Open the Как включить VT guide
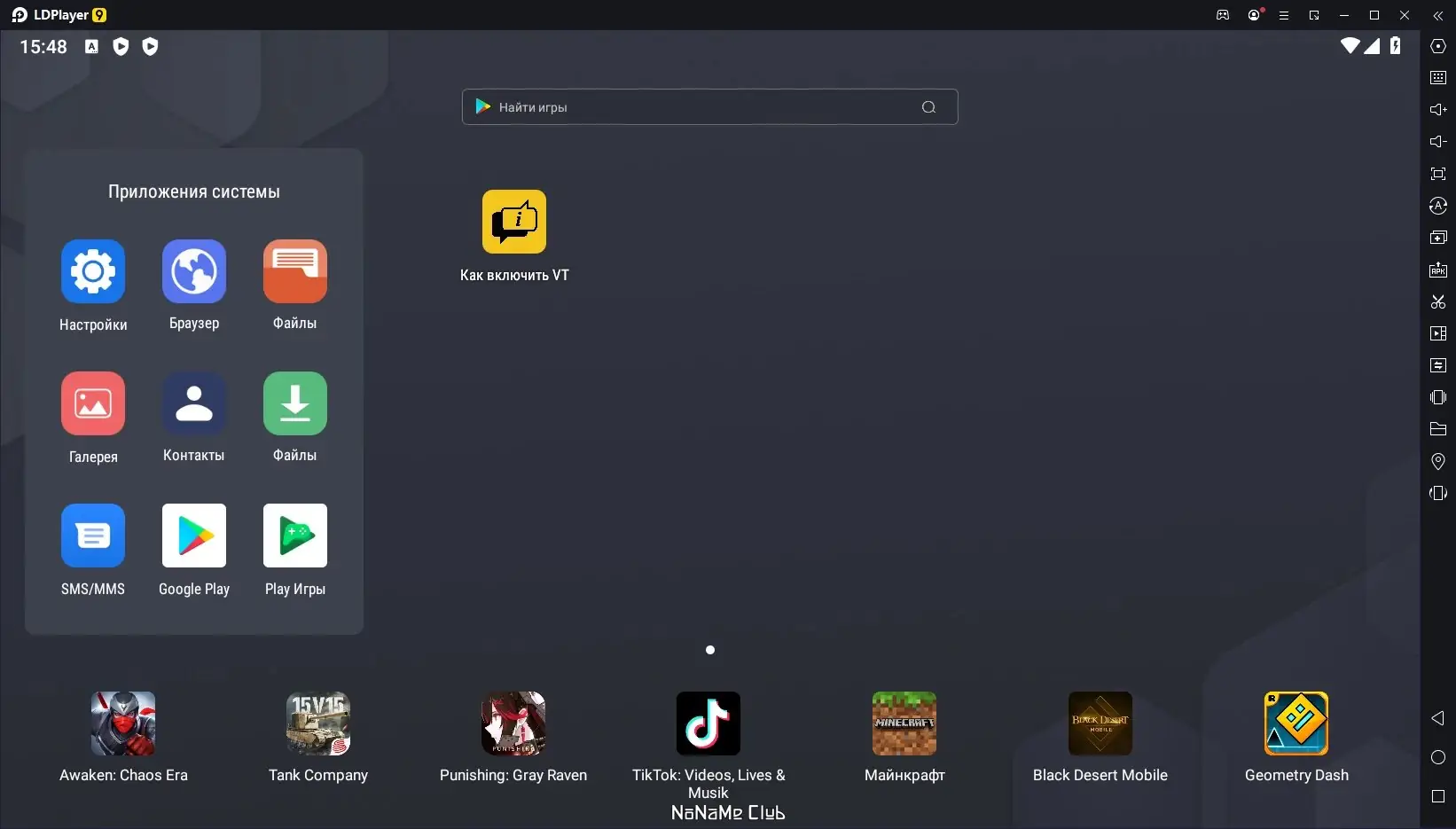 514,222
